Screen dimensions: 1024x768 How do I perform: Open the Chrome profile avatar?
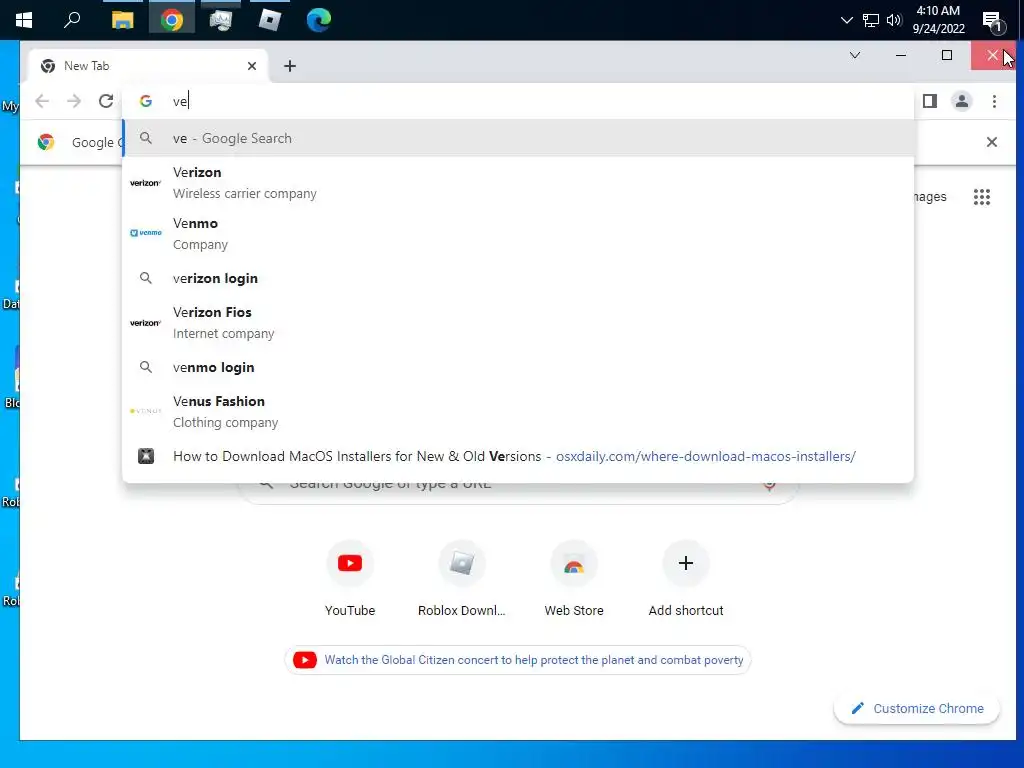(x=962, y=101)
